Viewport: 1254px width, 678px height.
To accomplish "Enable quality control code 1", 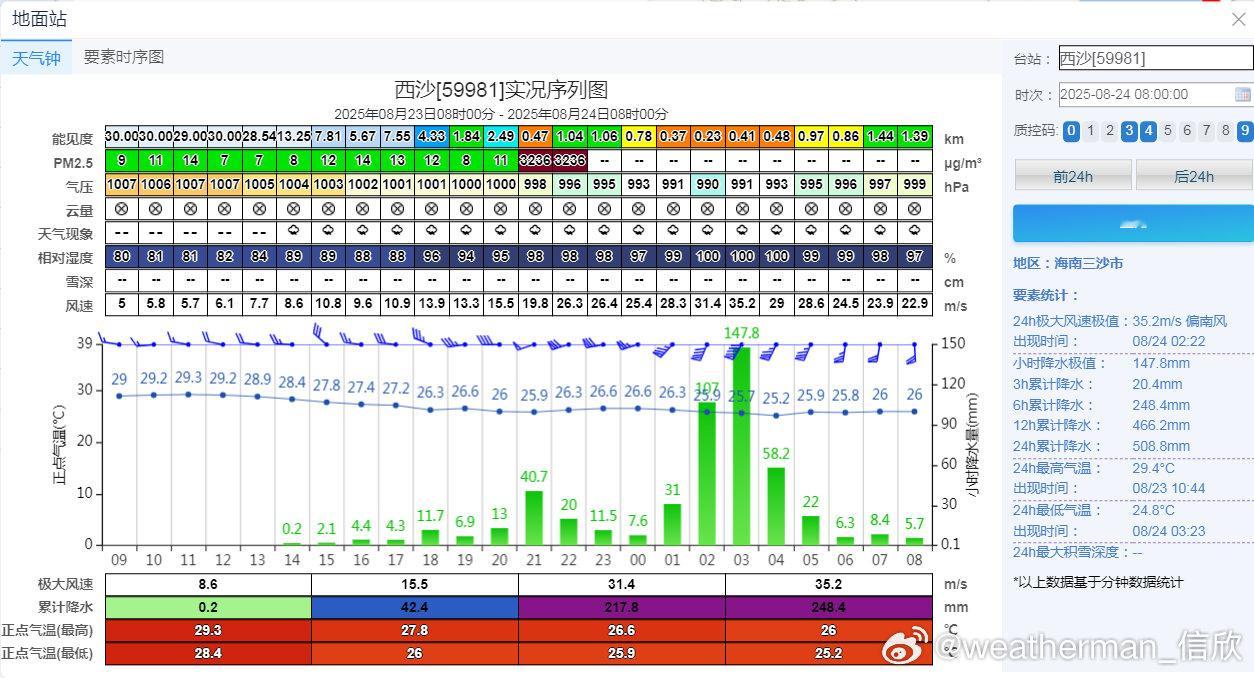I will click(x=1091, y=131).
